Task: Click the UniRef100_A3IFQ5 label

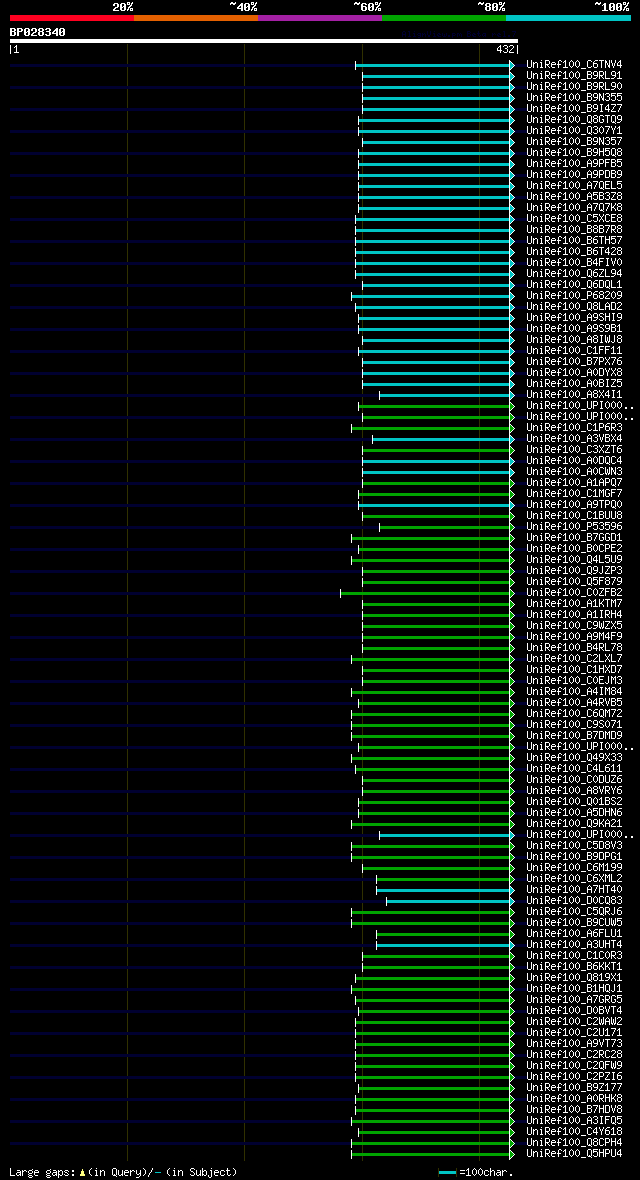Action: coord(574,1121)
